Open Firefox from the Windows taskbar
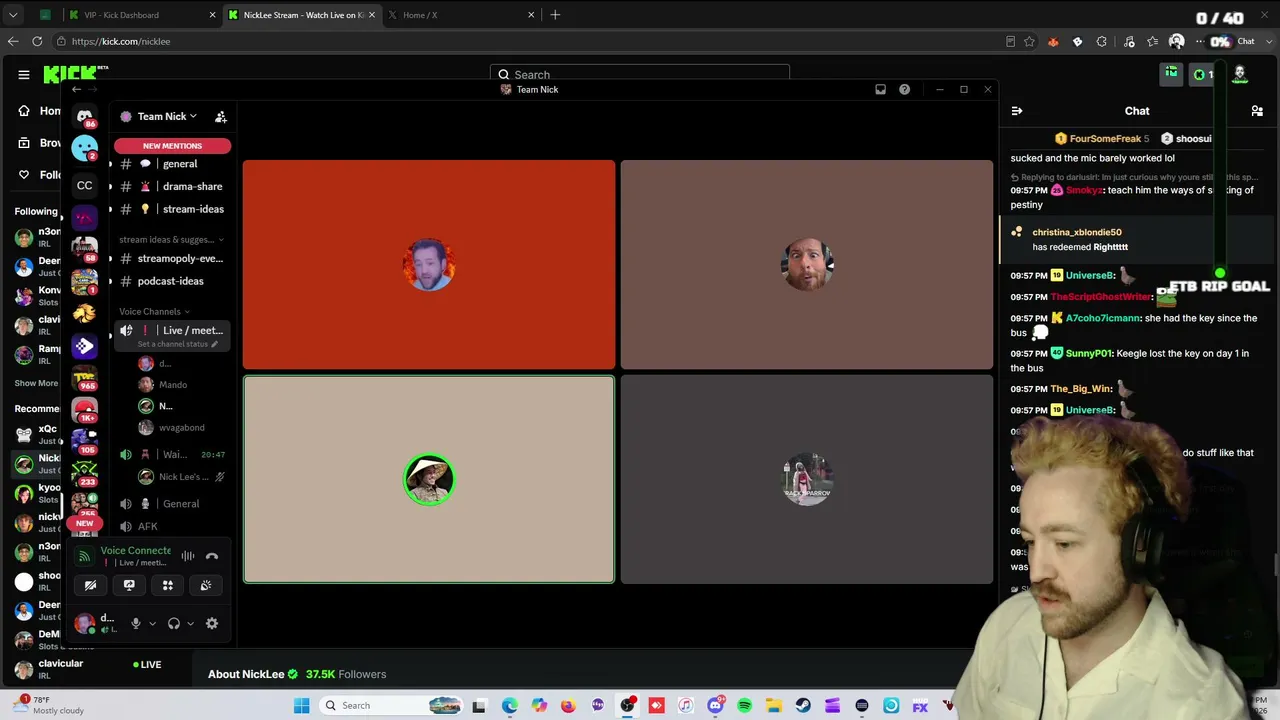The image size is (1280, 720). [x=568, y=706]
